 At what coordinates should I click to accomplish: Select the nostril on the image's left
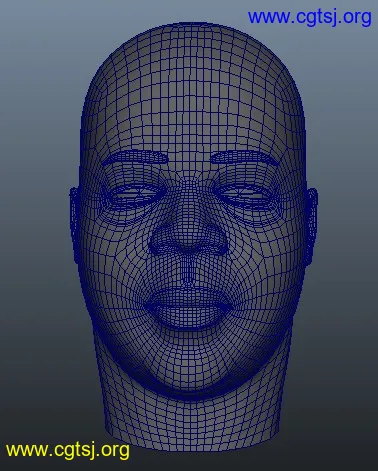pos(164,246)
